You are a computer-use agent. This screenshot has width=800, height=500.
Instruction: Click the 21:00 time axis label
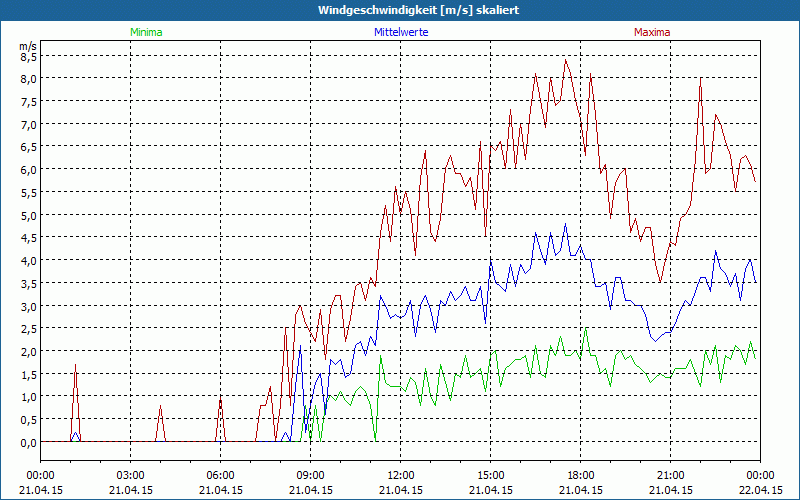[670, 476]
